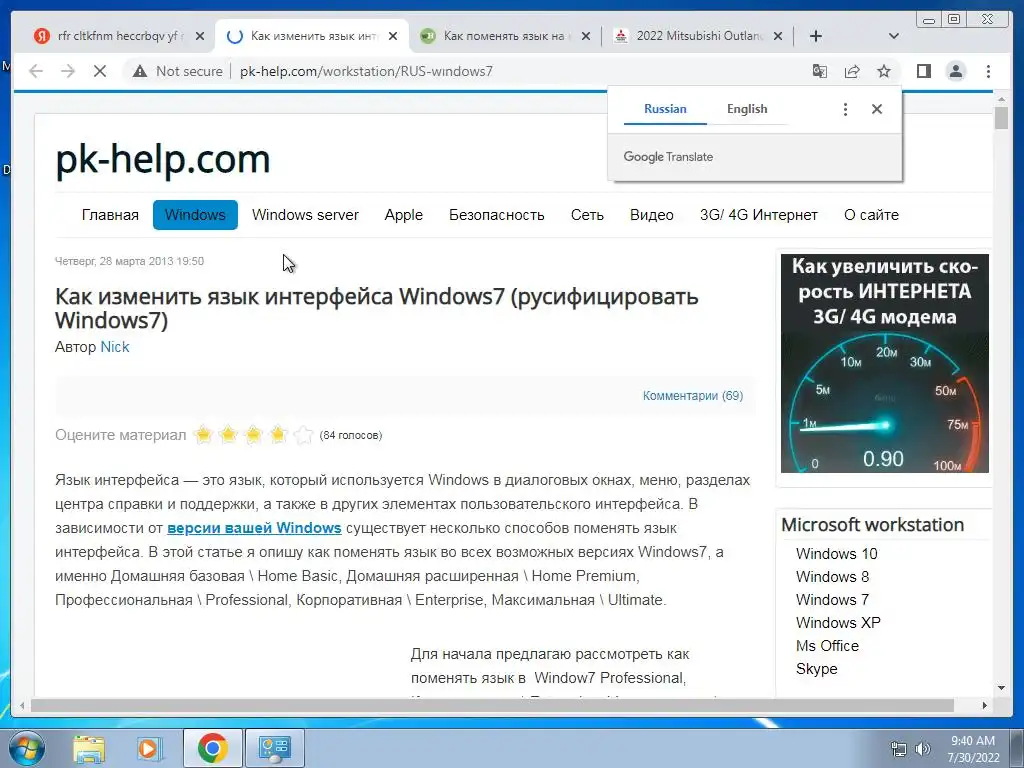The height and width of the screenshot is (768, 1024).
Task: Open Сеть menu item
Action: [587, 215]
